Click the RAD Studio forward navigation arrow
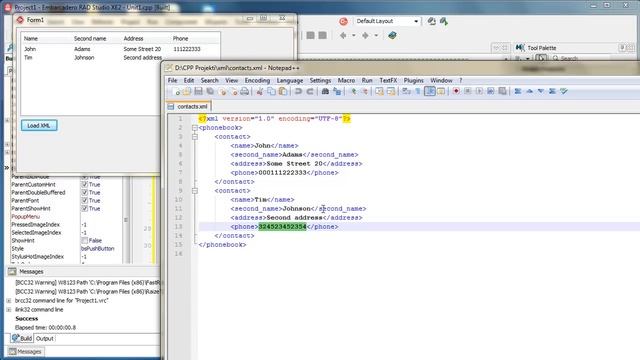This screenshot has height=360, width=640. pyautogui.click(x=365, y=36)
